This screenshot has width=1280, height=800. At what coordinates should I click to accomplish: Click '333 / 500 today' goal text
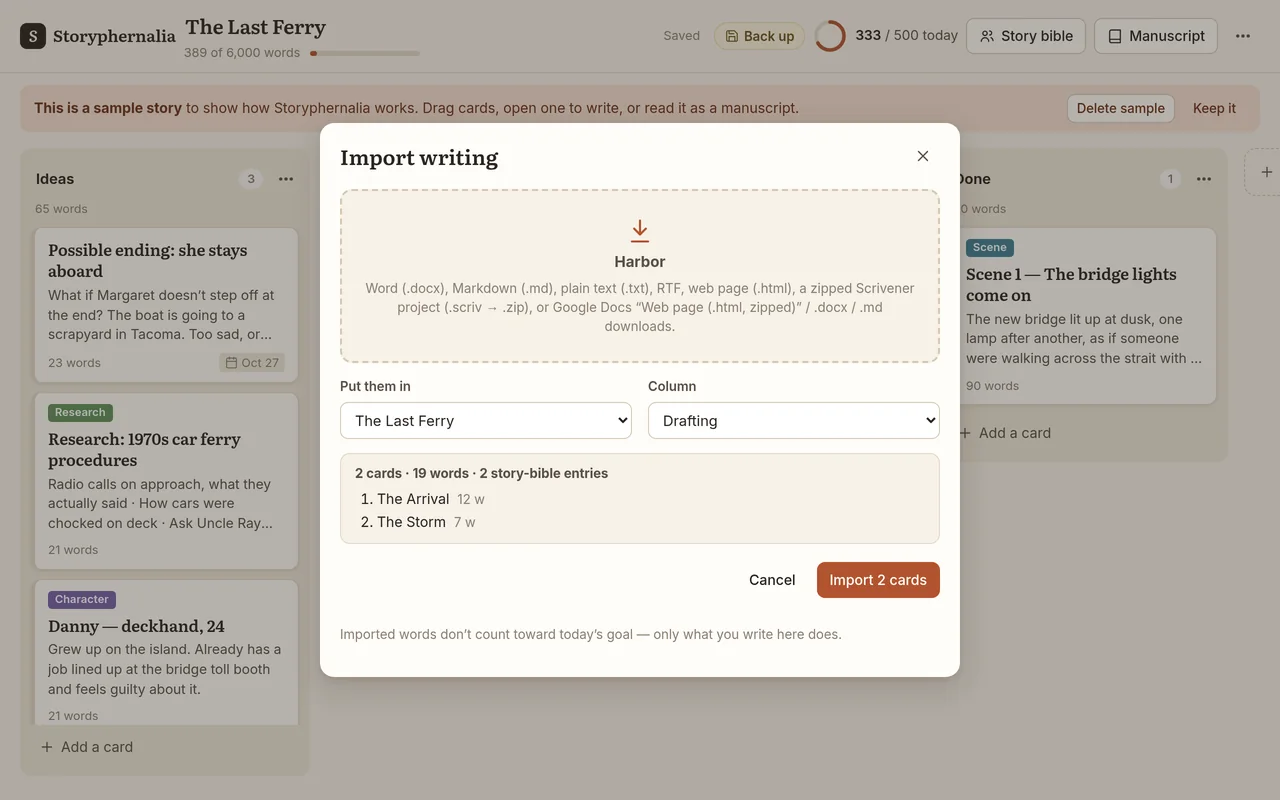tap(906, 35)
